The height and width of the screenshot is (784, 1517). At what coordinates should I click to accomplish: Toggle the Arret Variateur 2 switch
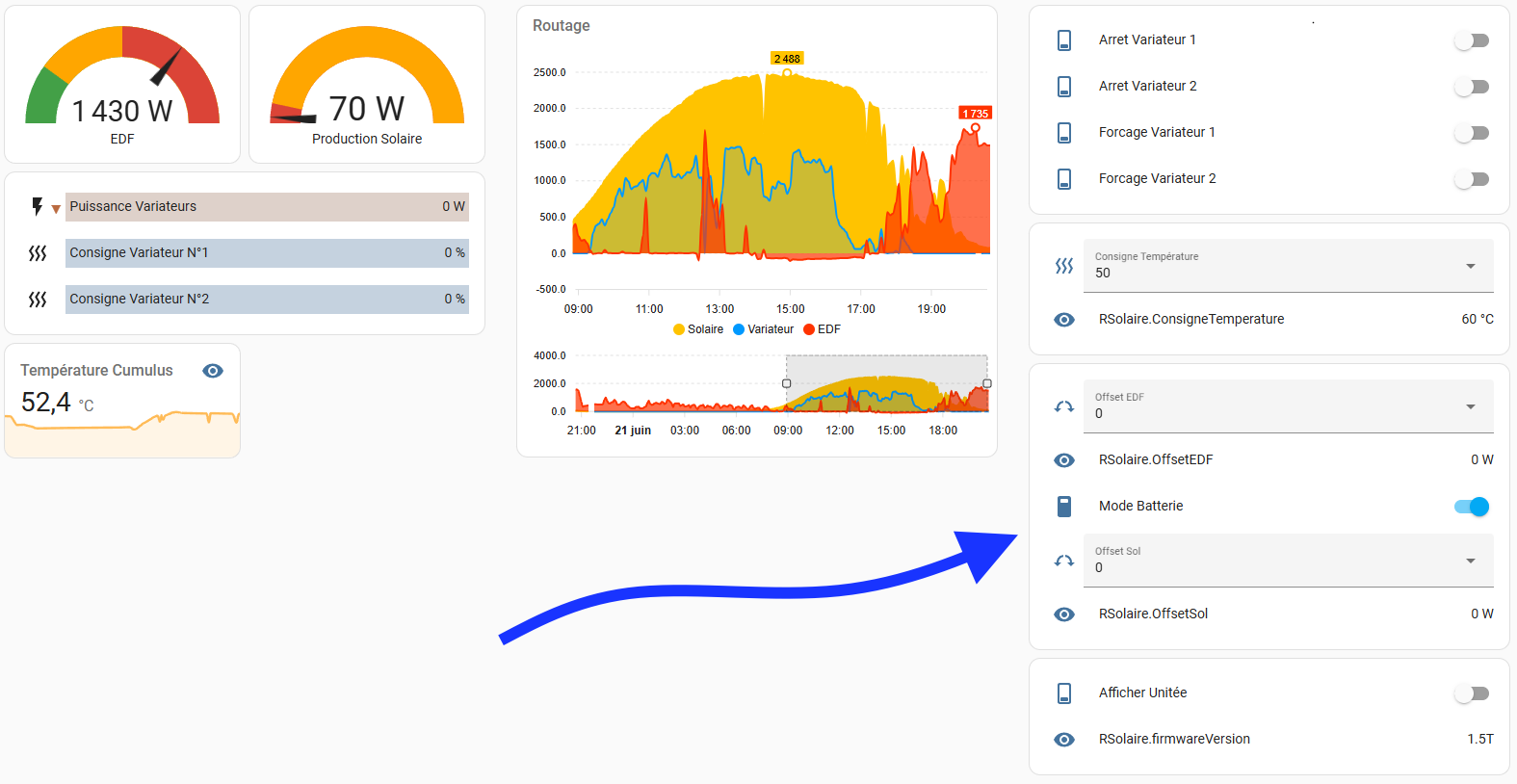pos(1472,87)
